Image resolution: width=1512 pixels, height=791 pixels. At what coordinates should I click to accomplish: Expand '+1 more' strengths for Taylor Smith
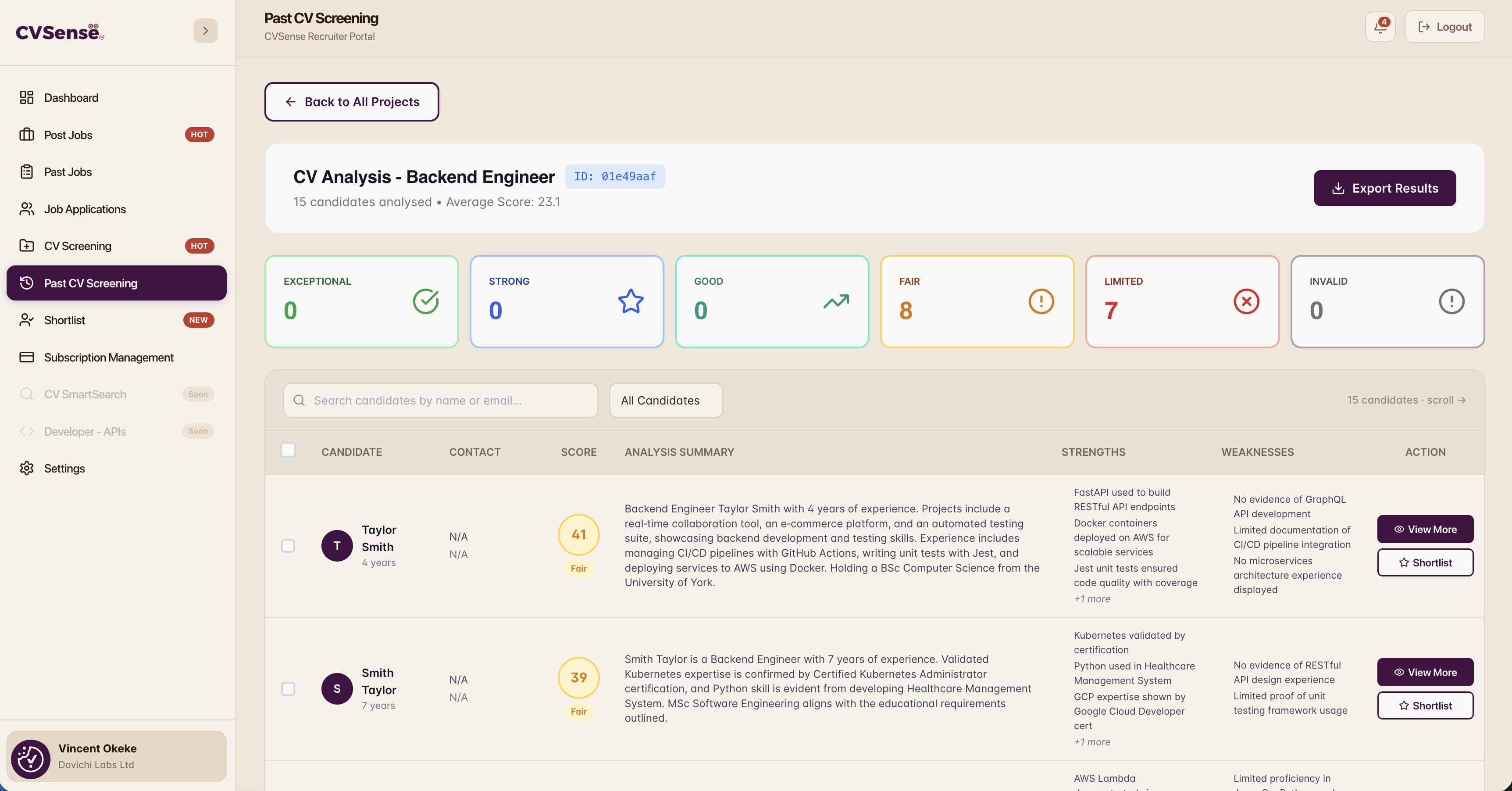point(1092,599)
